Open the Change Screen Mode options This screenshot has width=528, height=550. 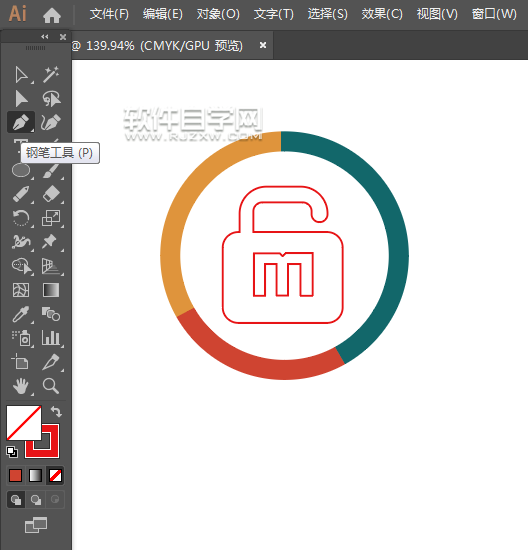(36, 525)
